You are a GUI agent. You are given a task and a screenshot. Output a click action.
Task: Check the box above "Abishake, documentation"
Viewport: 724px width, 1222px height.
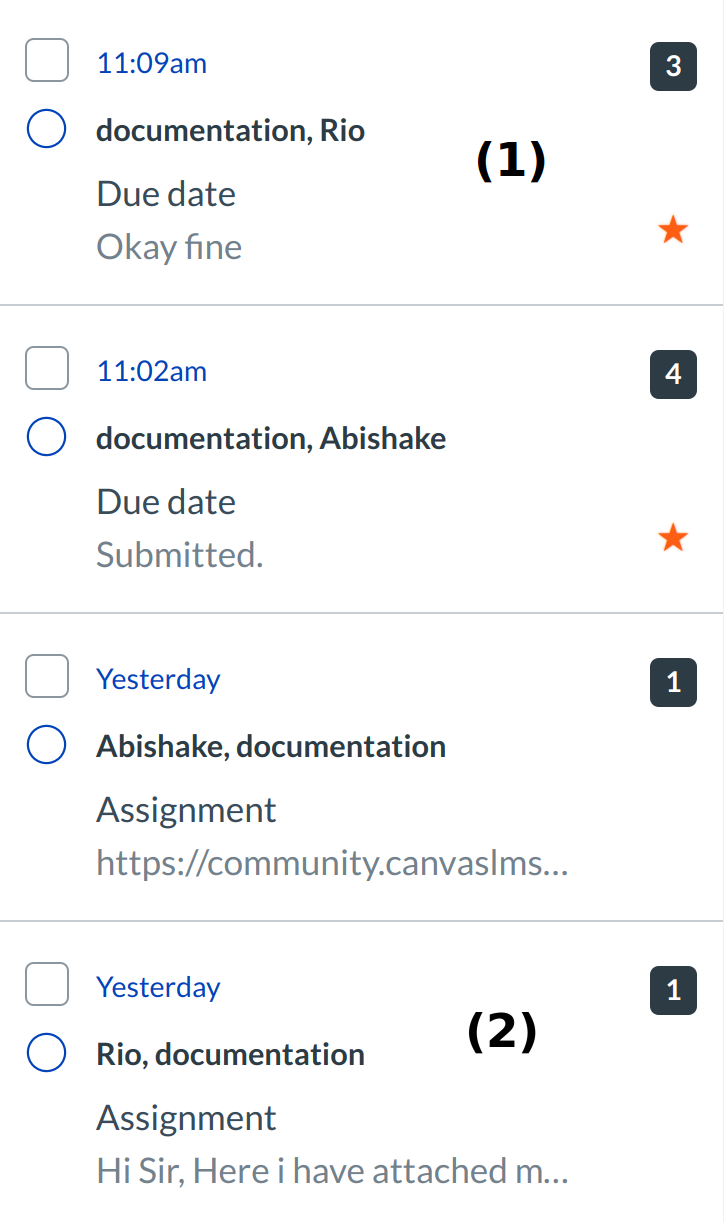tap(47, 677)
